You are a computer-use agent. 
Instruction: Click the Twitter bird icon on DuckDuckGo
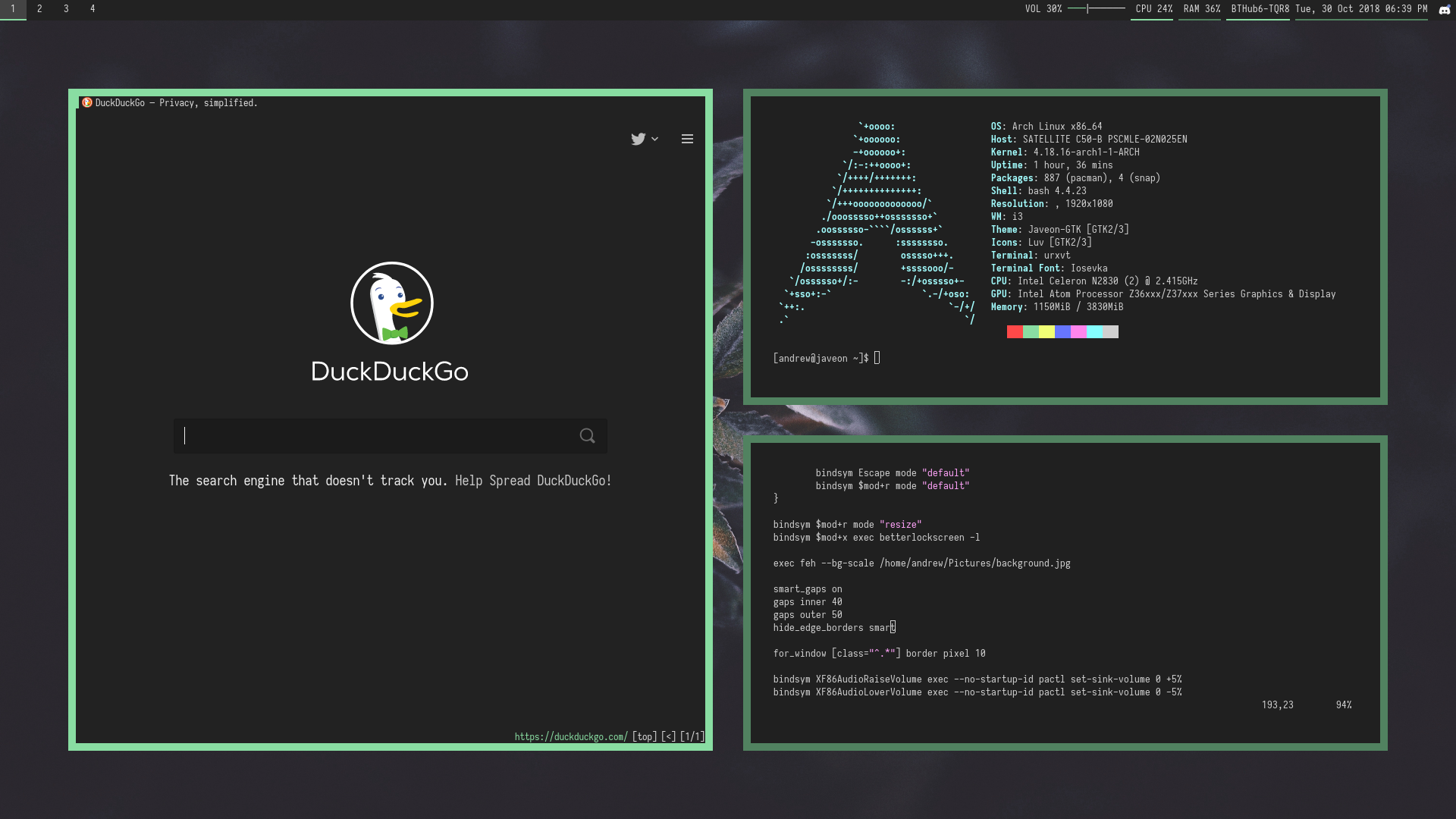638,139
